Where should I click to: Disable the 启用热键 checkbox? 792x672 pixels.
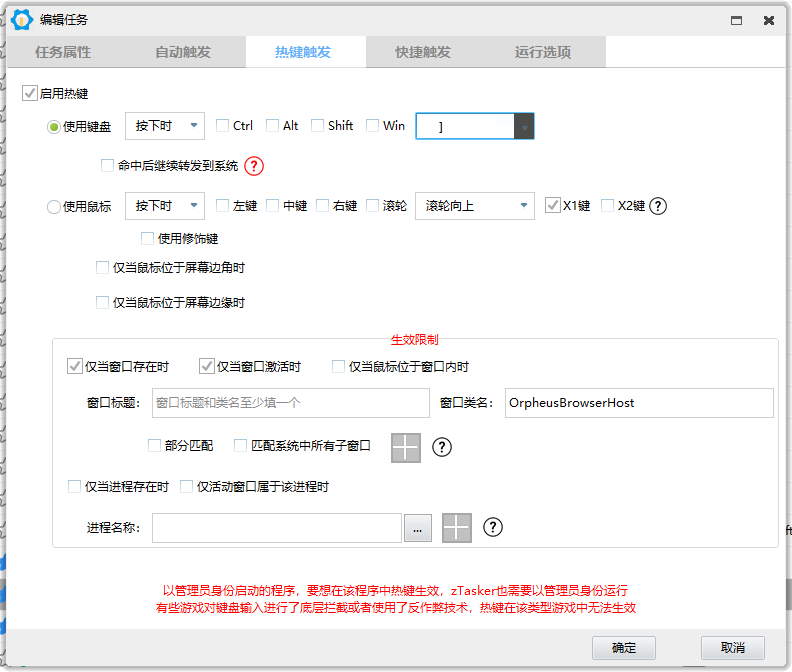(x=30, y=94)
